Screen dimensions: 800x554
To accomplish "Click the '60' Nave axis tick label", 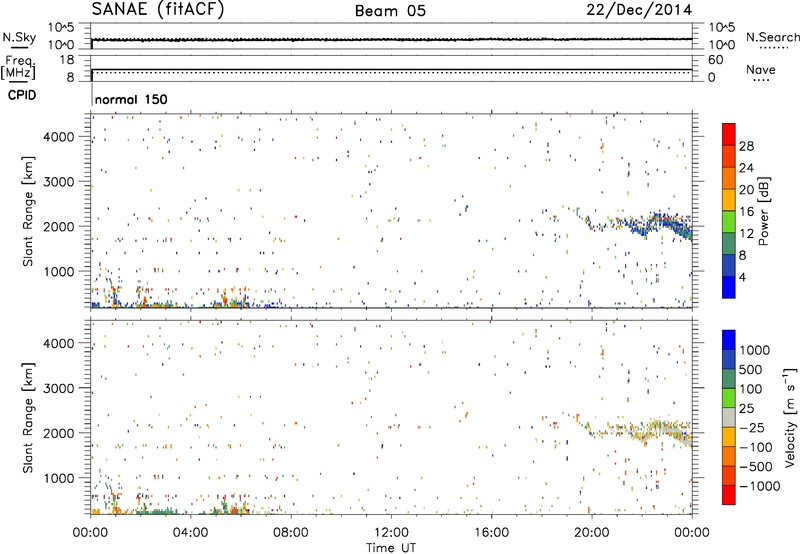I will point(715,60).
